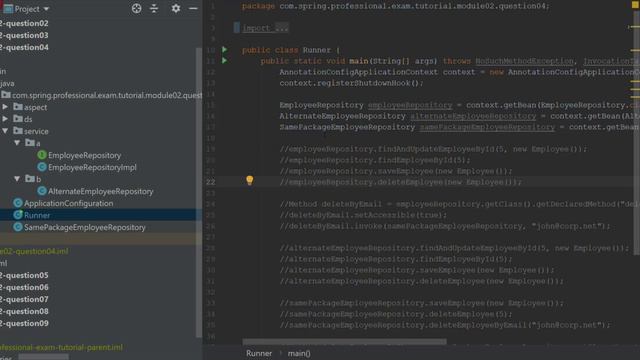Screen dimensions: 640x360
Task: Open EmployeeRepositoryImpl class file
Action: [92, 167]
